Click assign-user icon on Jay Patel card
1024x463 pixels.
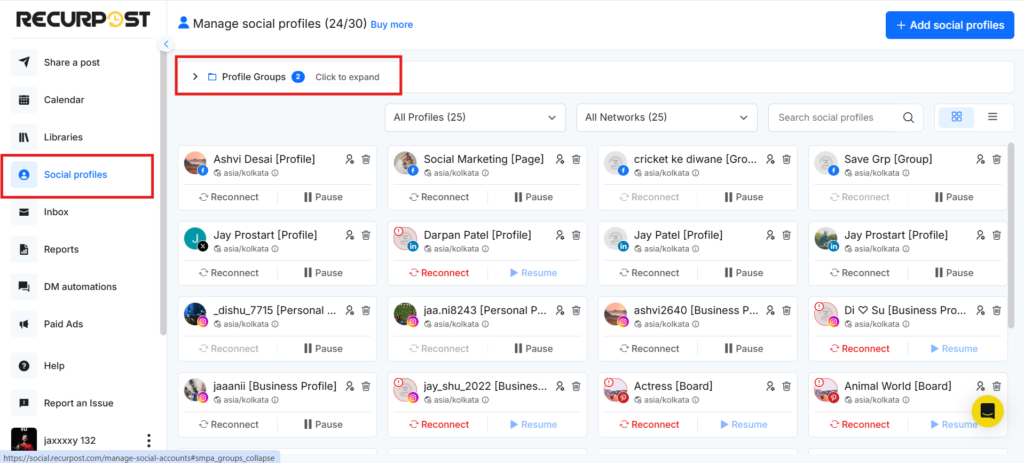pyautogui.click(x=770, y=234)
